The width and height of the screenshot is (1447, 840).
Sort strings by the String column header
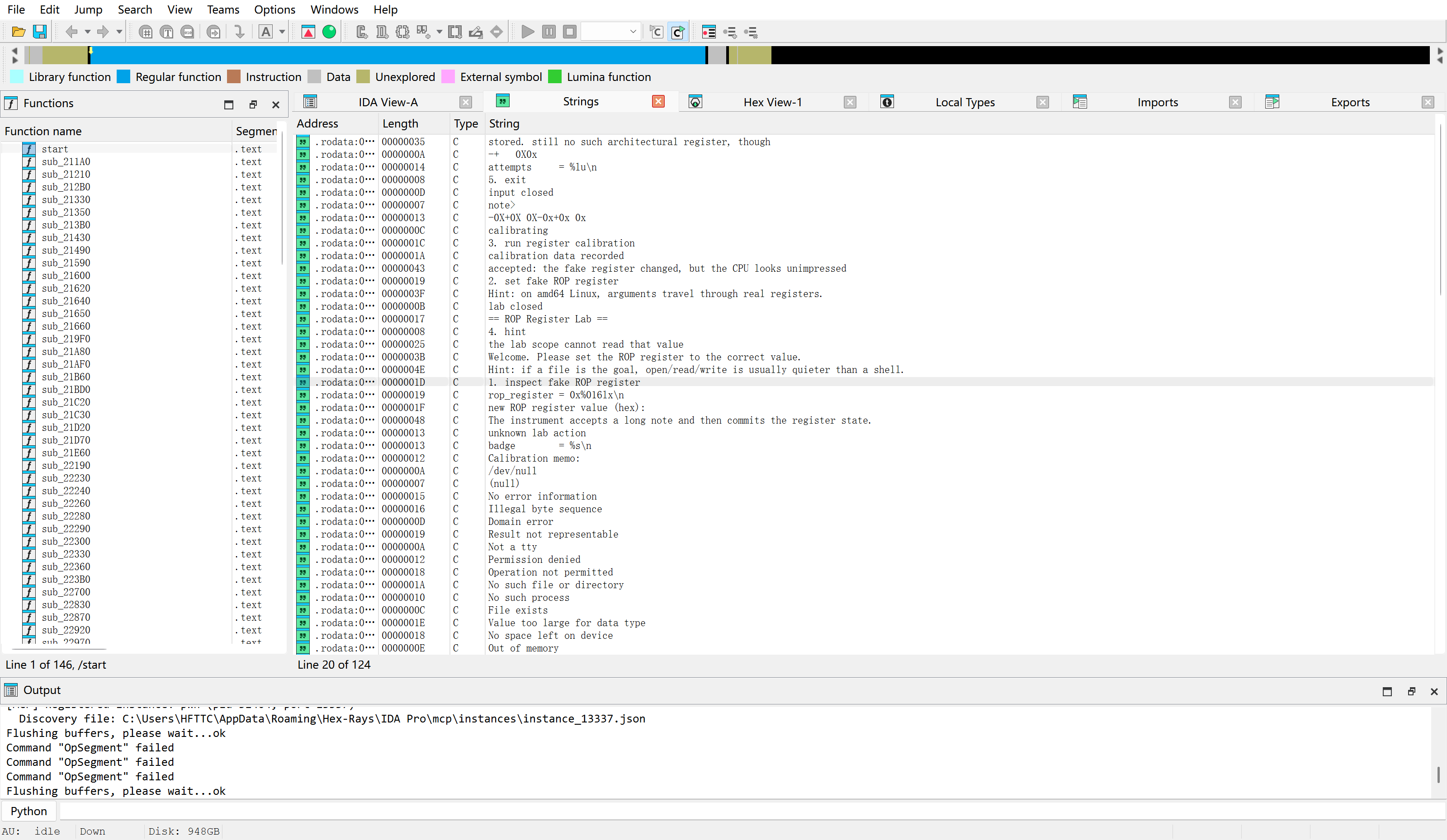(960, 123)
